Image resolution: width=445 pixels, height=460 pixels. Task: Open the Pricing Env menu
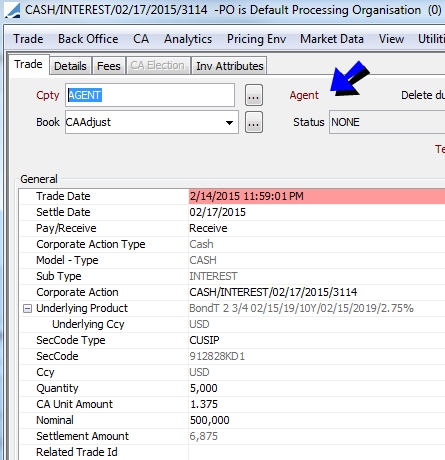256,39
